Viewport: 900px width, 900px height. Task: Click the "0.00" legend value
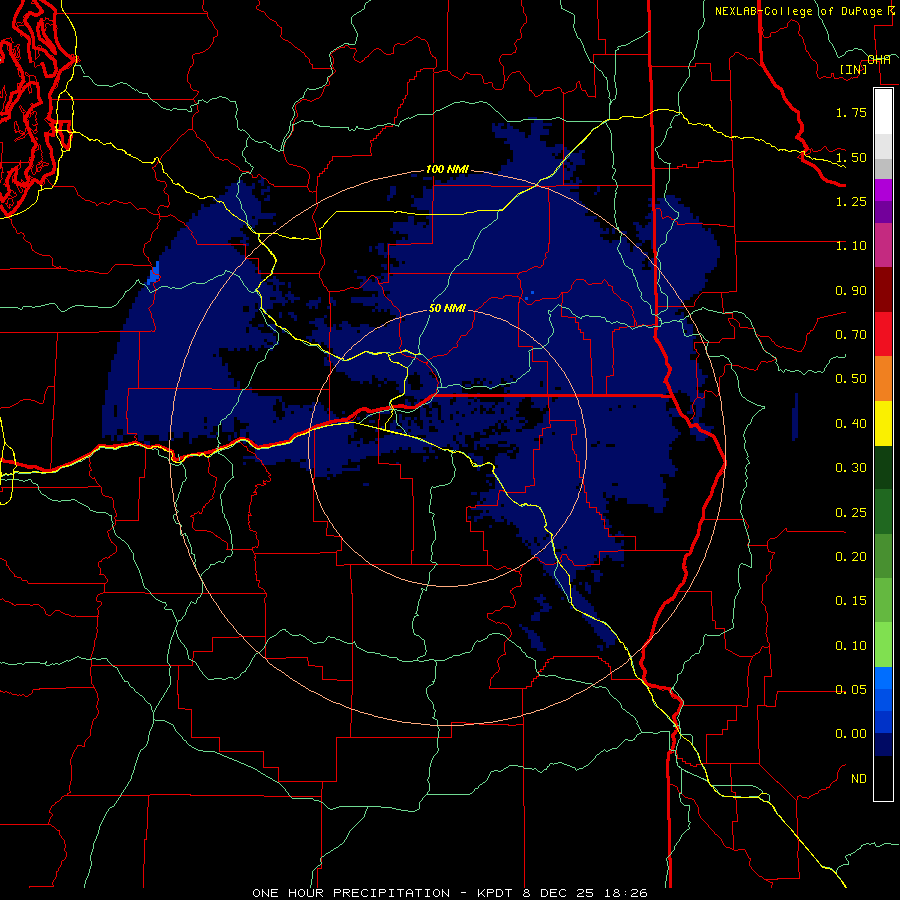[851, 734]
